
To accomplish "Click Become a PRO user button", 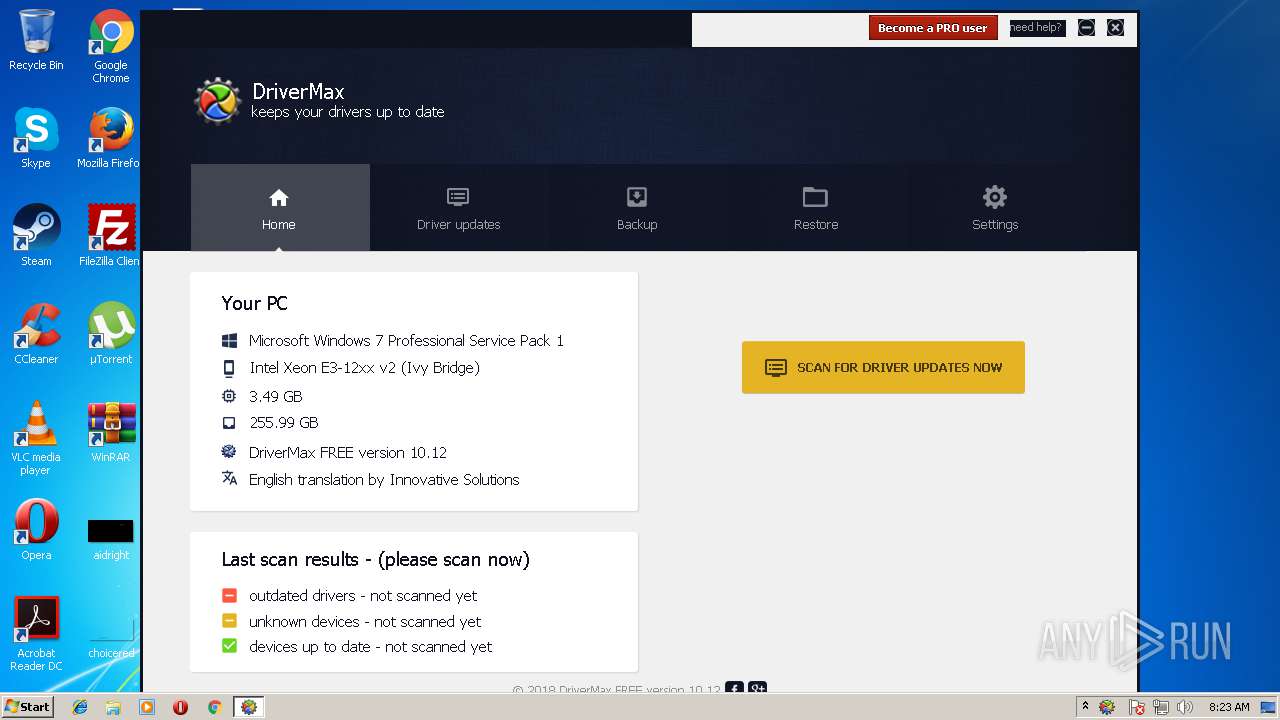I will pos(933,28).
